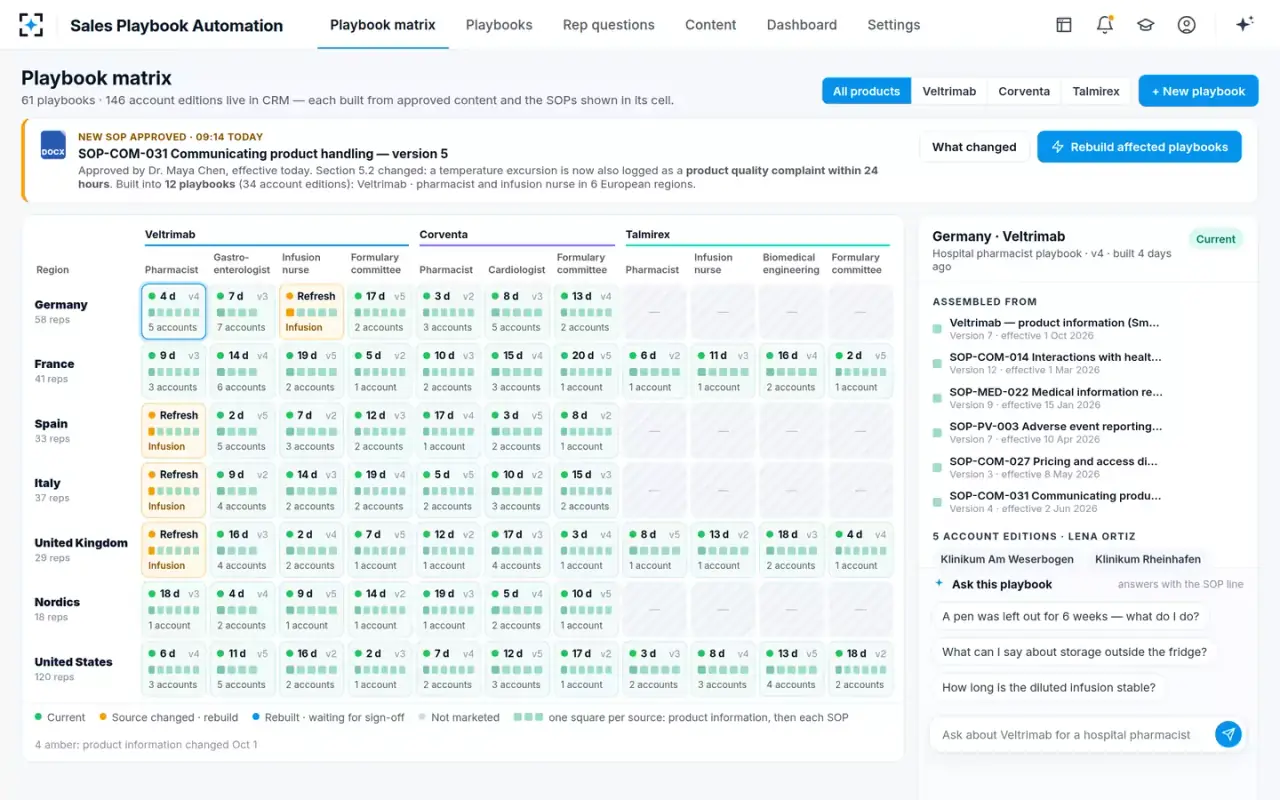Select Klinikum Rheinhafen account chip

coord(1148,559)
